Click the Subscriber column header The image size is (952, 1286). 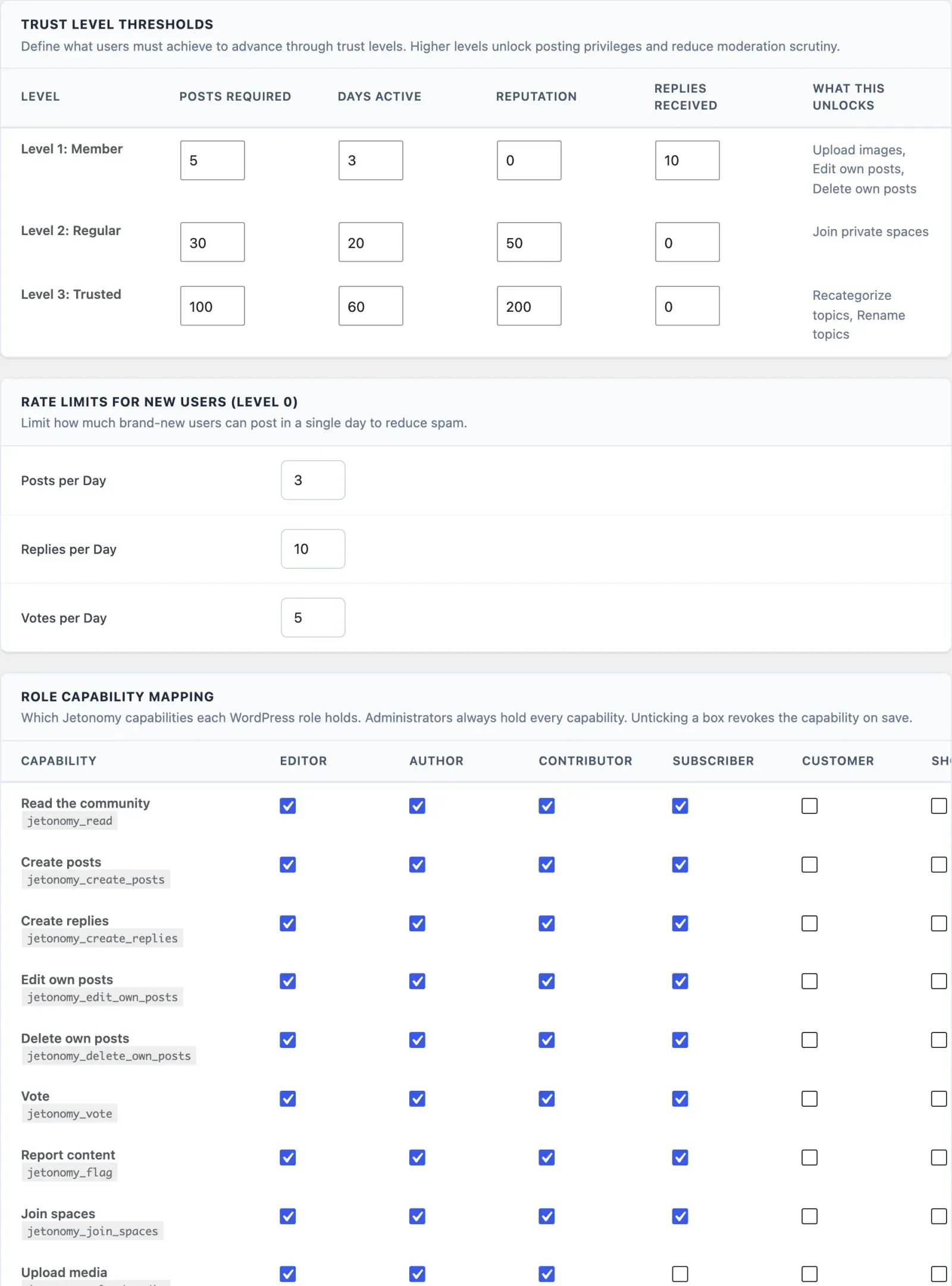click(x=713, y=761)
